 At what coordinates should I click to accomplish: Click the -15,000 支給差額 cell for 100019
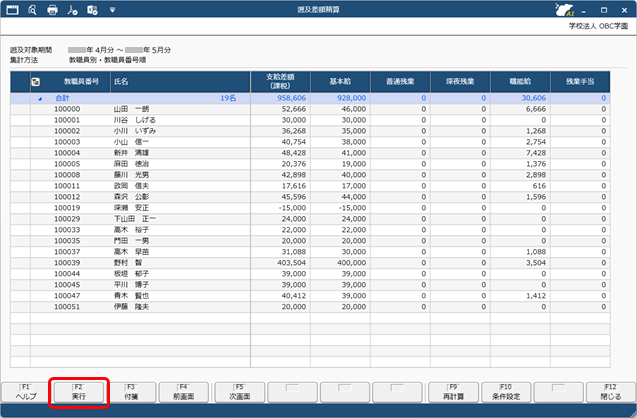coord(280,208)
